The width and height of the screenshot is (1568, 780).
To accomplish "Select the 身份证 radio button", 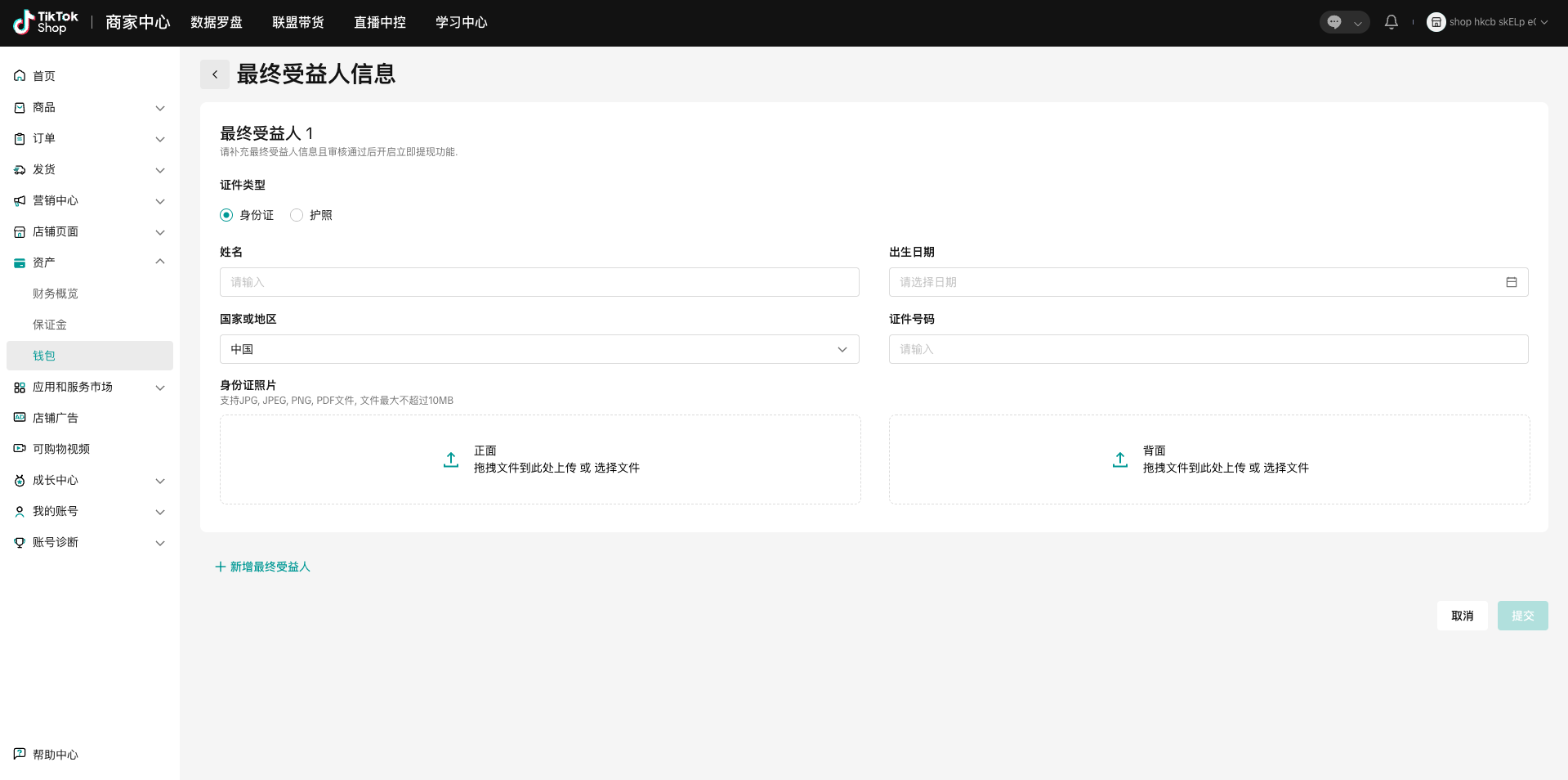I will (x=226, y=215).
